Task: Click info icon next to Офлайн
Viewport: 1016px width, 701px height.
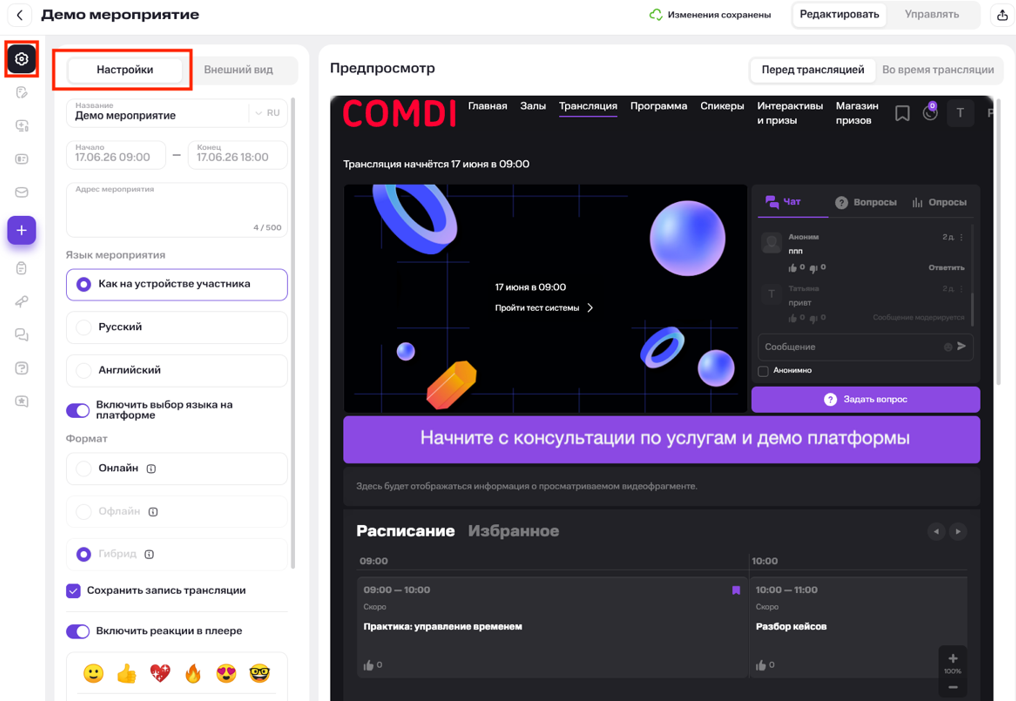Action: coord(153,512)
